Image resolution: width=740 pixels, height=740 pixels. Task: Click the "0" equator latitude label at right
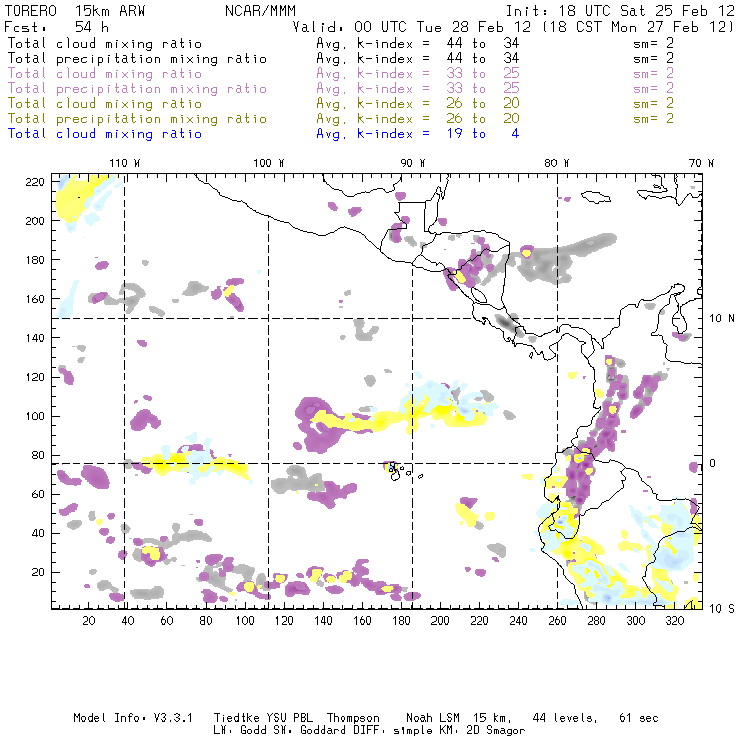point(713,463)
